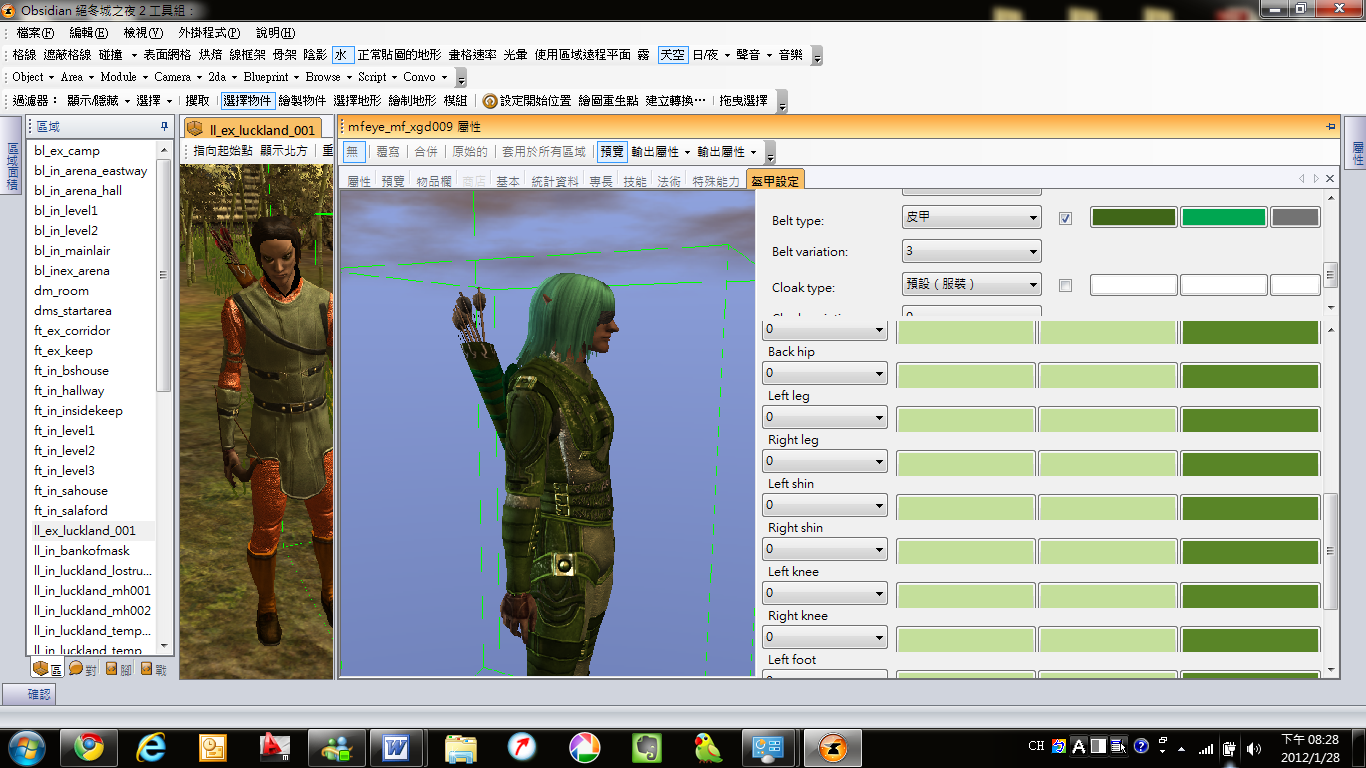The height and width of the screenshot is (768, 1366).
Task: Open the 檢視(V) View menu
Action: click(143, 33)
